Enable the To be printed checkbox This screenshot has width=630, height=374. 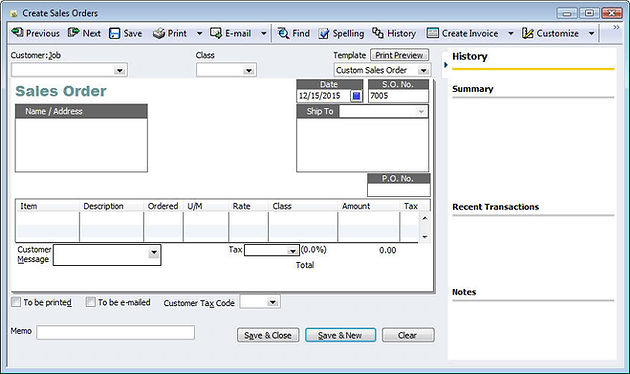point(16,302)
